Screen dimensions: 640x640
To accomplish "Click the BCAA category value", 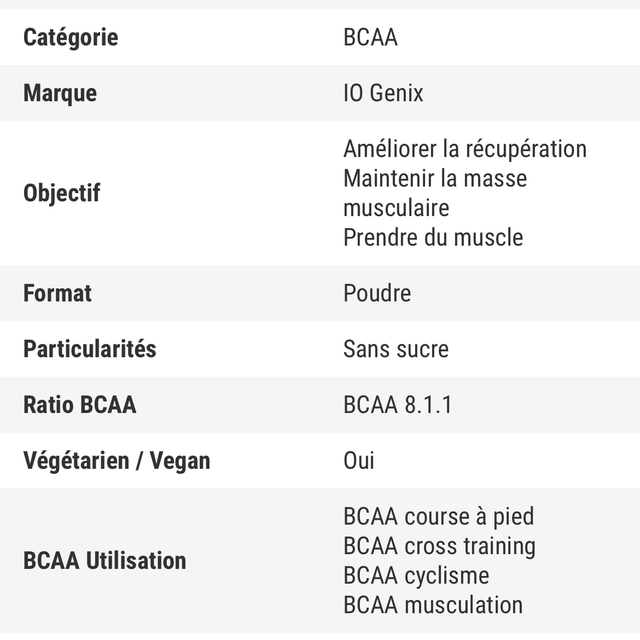I will (x=370, y=37).
